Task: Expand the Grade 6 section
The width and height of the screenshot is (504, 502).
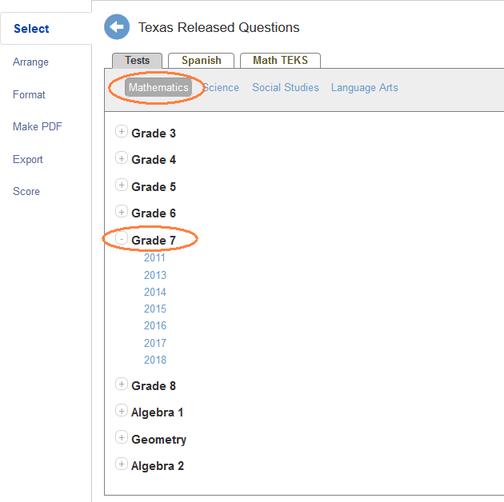Action: click(x=121, y=212)
